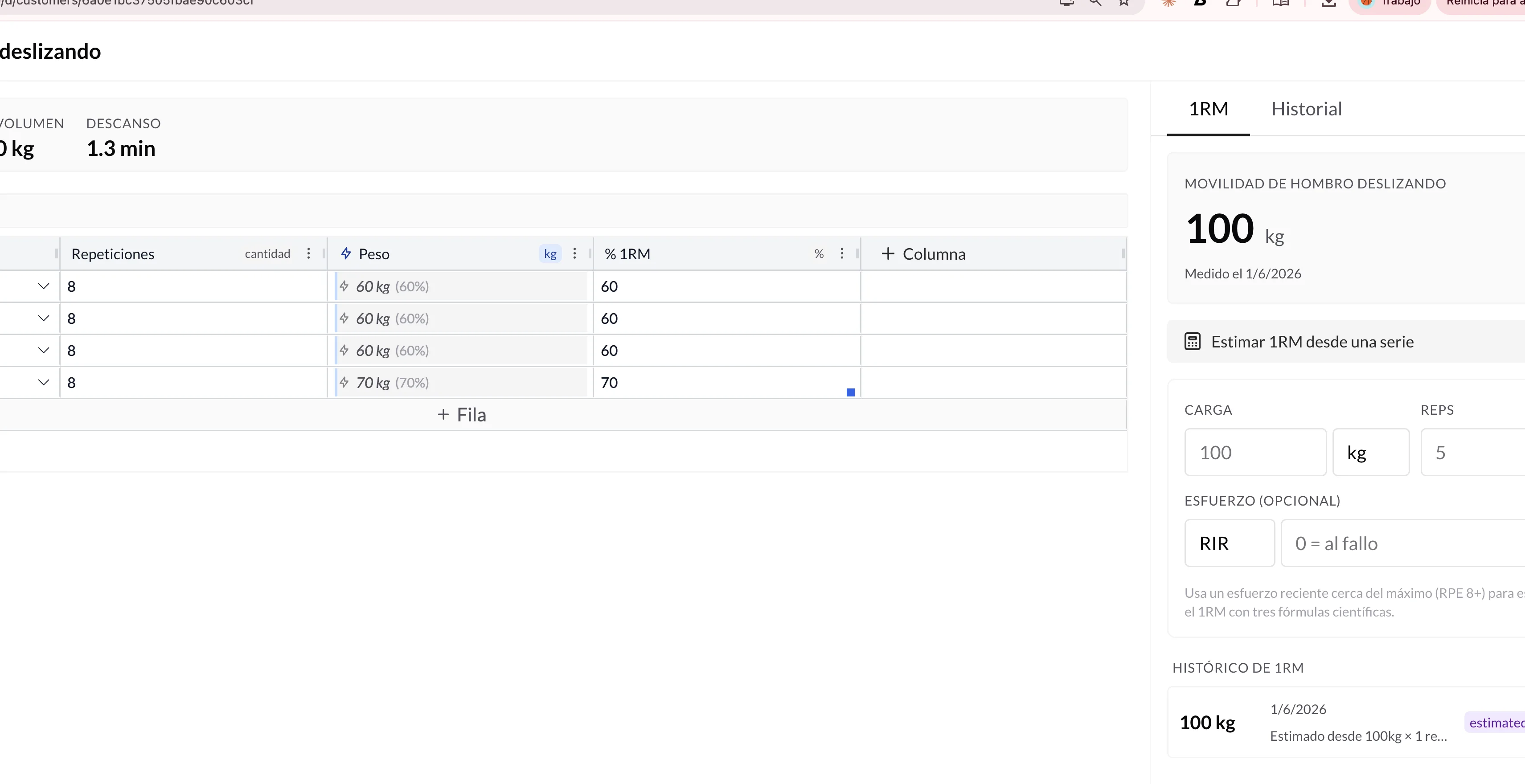This screenshot has height=784, width=1525.
Task: Open the Repeticiones column options menu
Action: coord(308,254)
